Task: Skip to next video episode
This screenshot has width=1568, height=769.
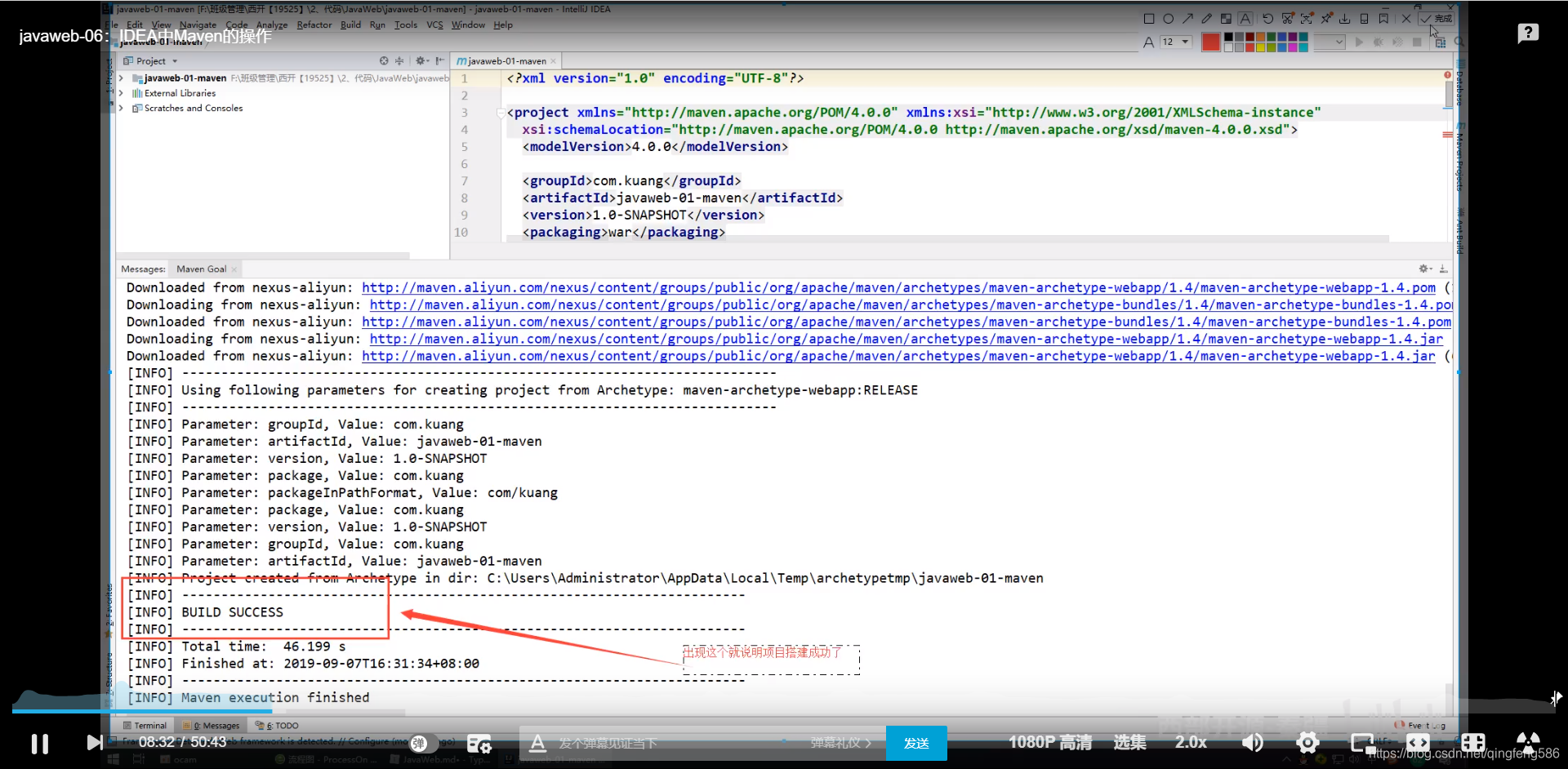Action: coord(95,742)
